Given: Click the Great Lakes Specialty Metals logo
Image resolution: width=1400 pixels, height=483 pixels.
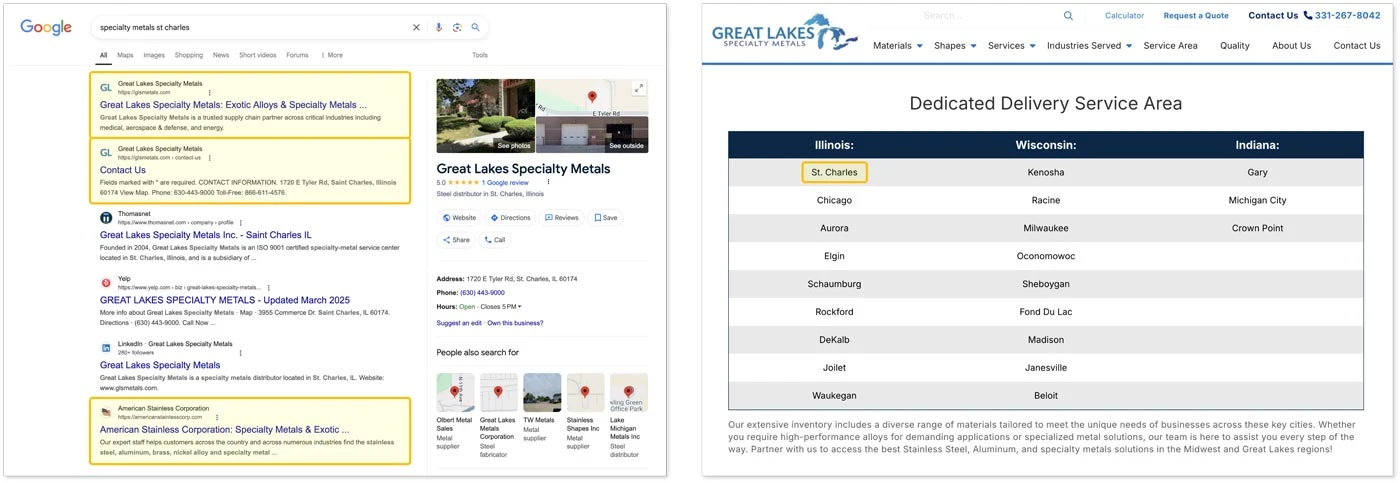Looking at the screenshot, I should 785,33.
